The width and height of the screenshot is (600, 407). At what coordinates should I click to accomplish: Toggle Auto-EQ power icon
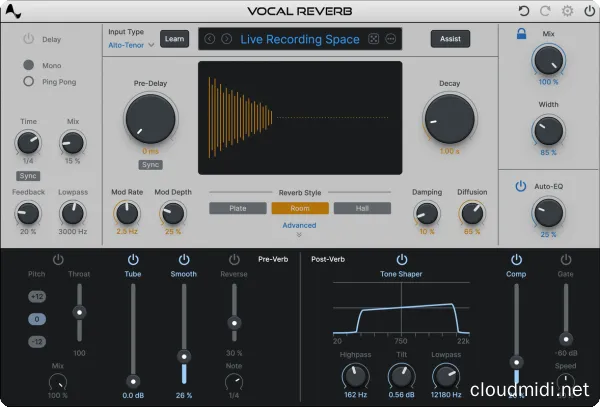(x=521, y=186)
